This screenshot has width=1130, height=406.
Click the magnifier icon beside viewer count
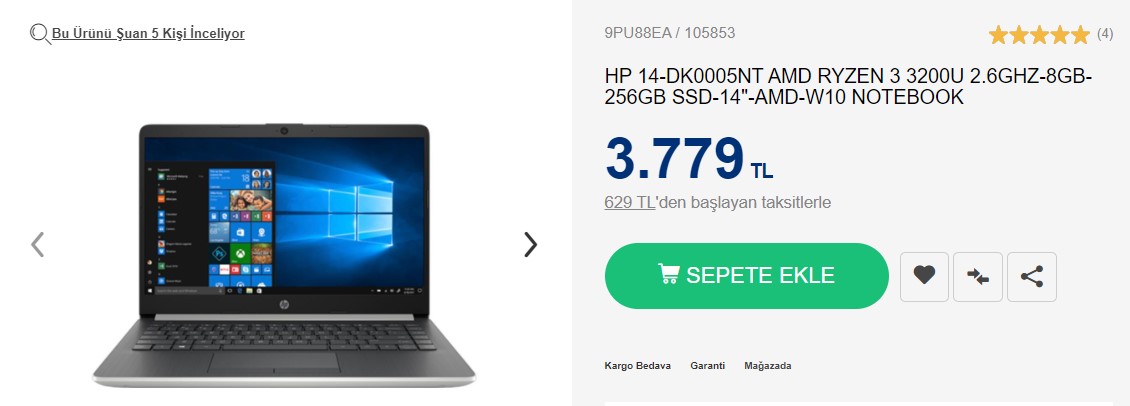40,34
